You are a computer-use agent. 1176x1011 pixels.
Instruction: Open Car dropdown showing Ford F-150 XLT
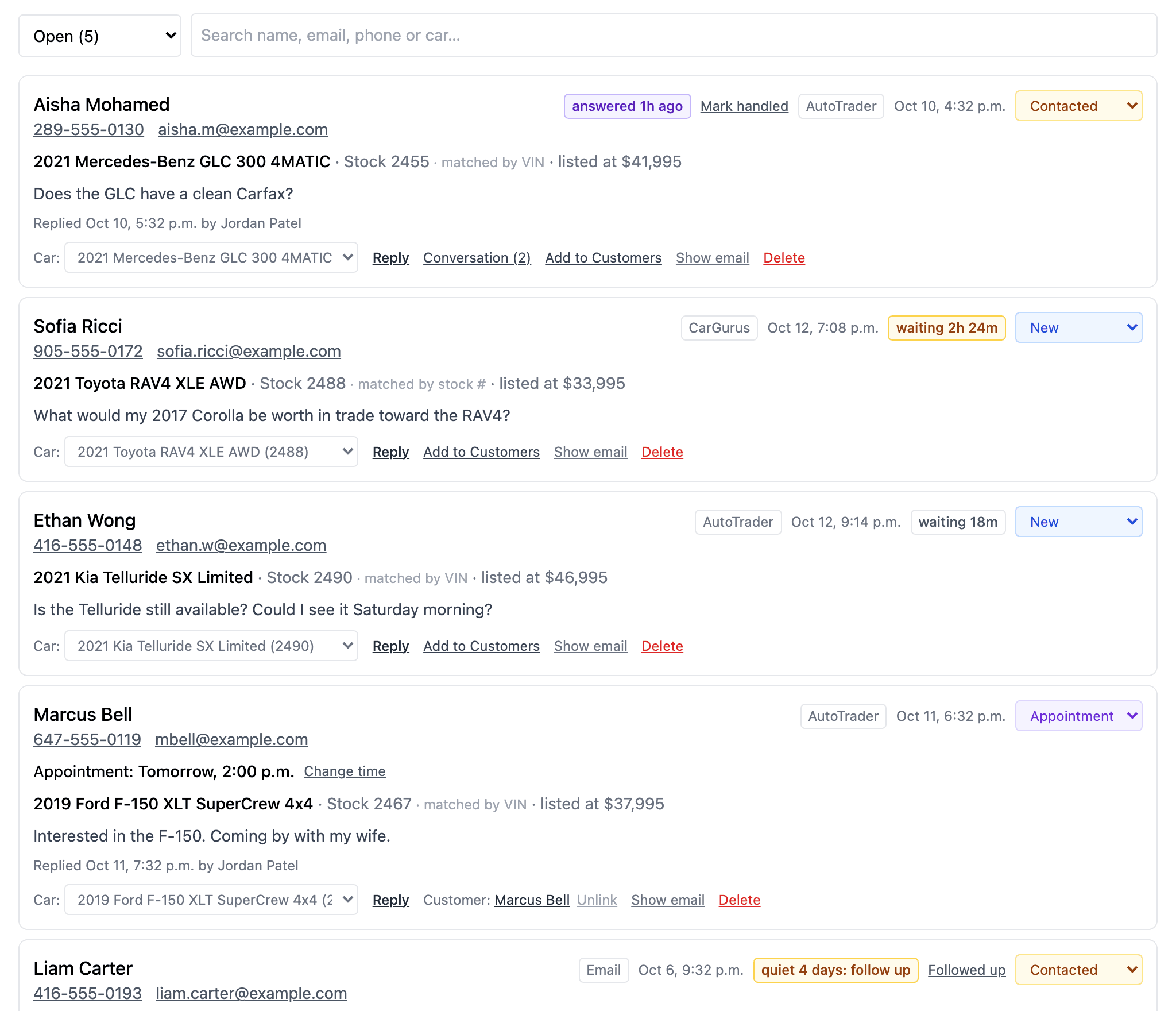click(211, 900)
